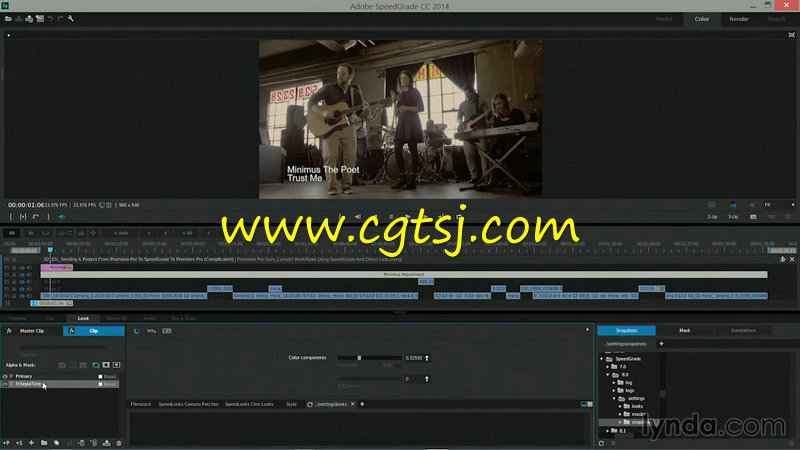Image resolution: width=800 pixels, height=450 pixels.
Task: Open the Look tab
Action: click(83, 318)
